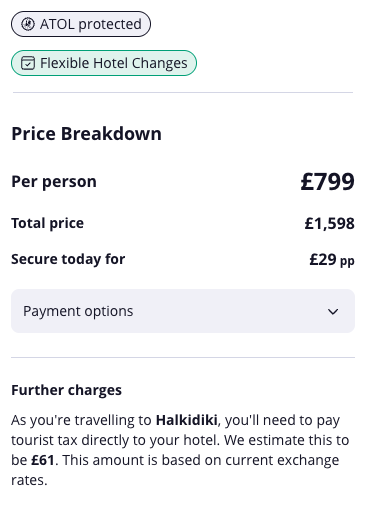Click the £29 pp deposit amount
Image resolution: width=368 pixels, height=507 pixels.
(x=332, y=260)
